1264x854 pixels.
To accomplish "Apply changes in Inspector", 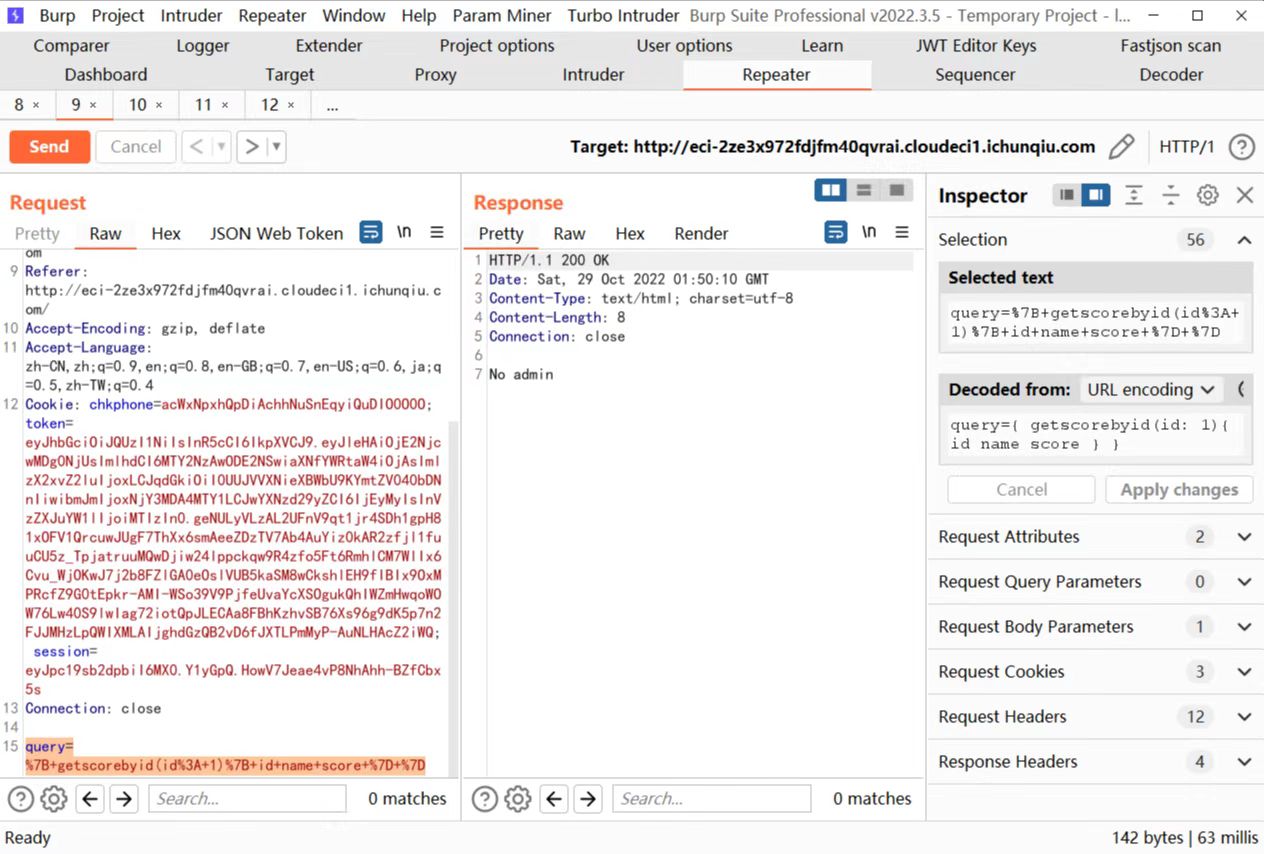I will 1179,490.
